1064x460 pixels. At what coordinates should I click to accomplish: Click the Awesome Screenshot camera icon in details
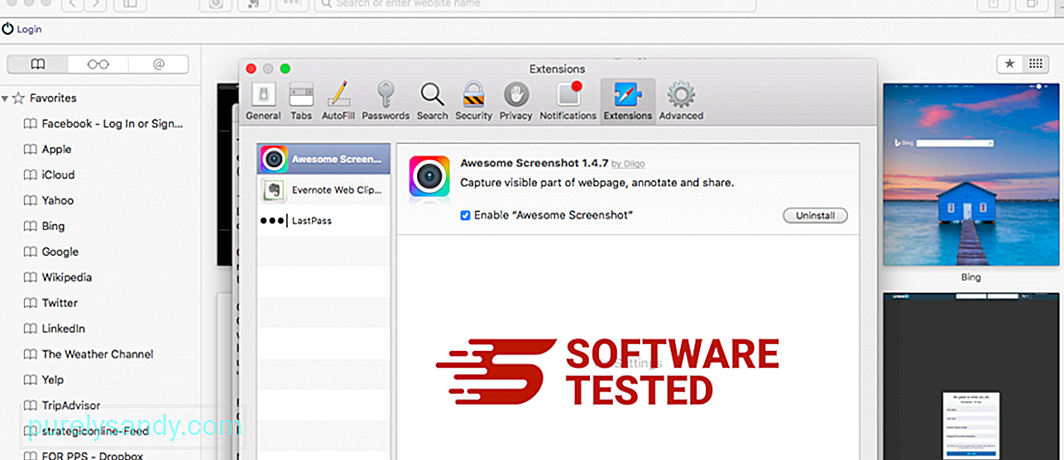[x=429, y=176]
